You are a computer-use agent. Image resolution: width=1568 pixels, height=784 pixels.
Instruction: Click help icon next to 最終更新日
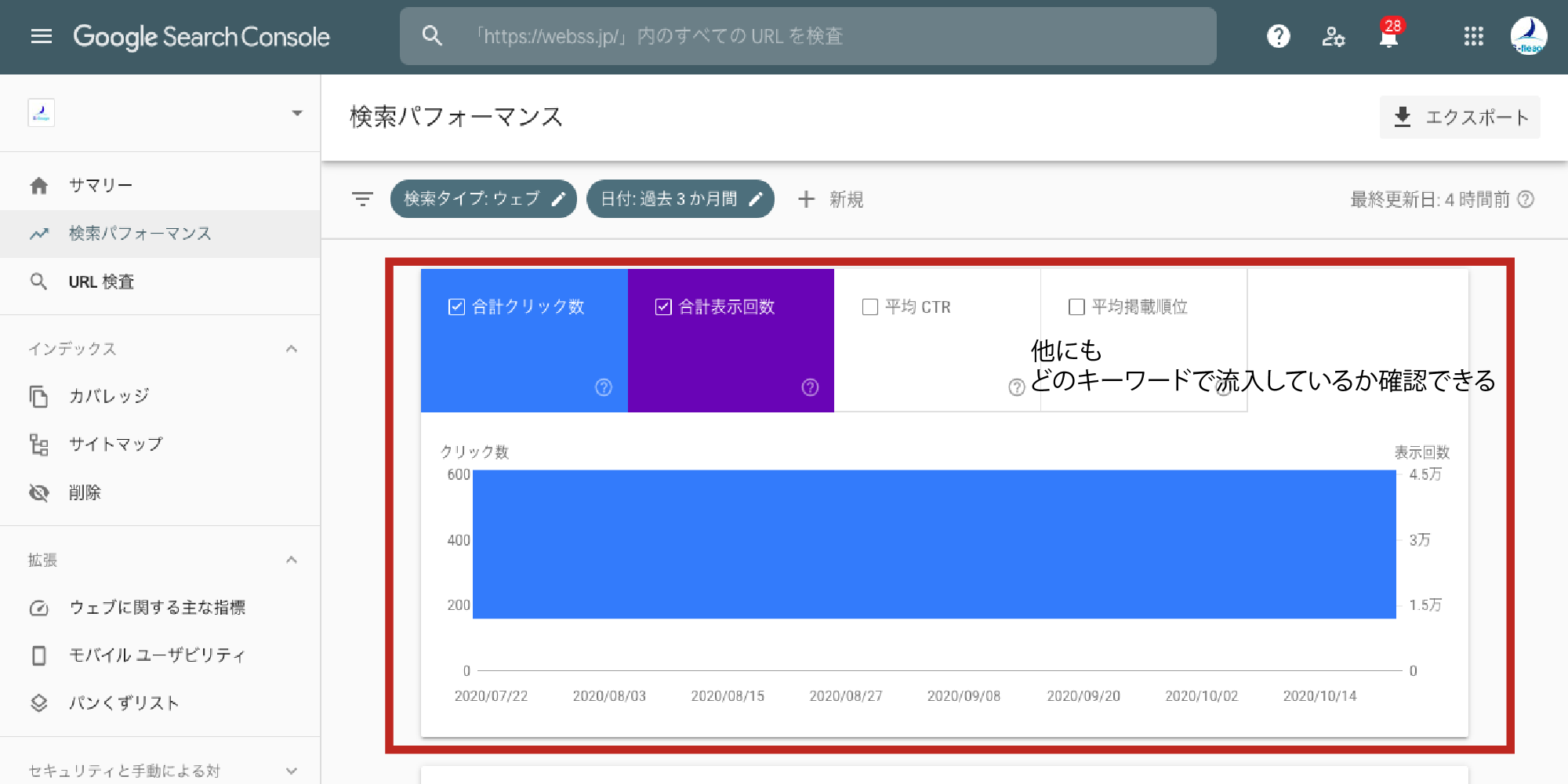click(1526, 199)
